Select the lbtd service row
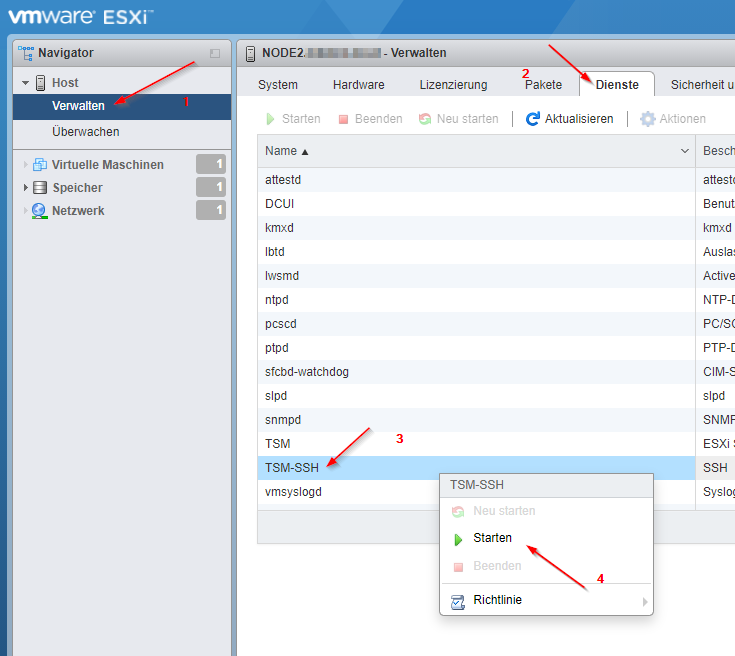This screenshot has width=735, height=656. coord(476,252)
